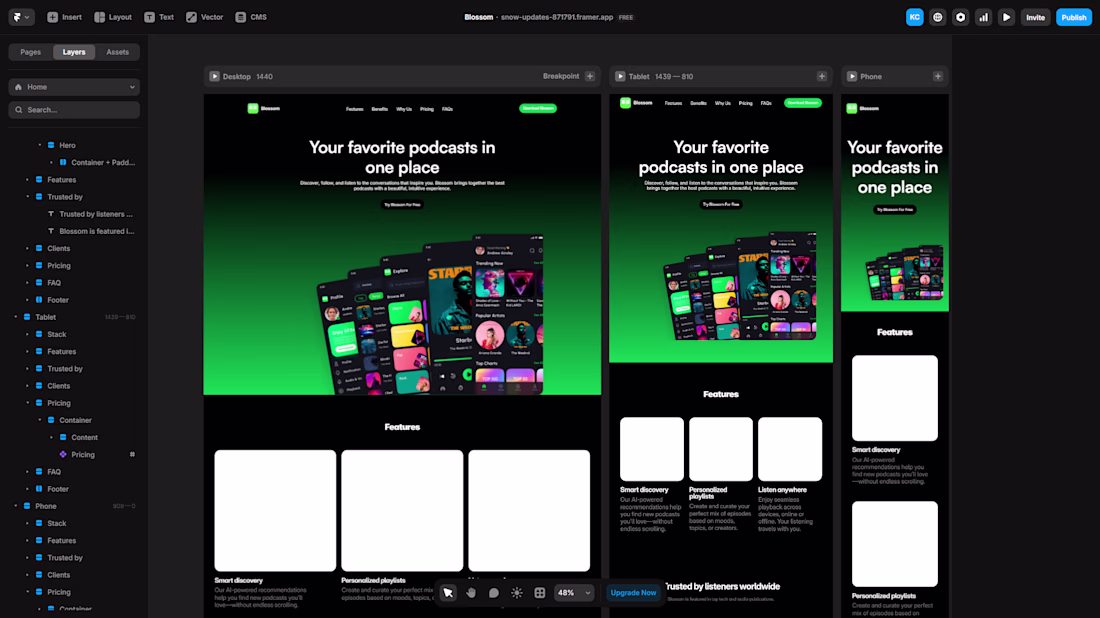This screenshot has width=1100, height=618.
Task: Click the blue Publish button
Action: click(x=1073, y=18)
